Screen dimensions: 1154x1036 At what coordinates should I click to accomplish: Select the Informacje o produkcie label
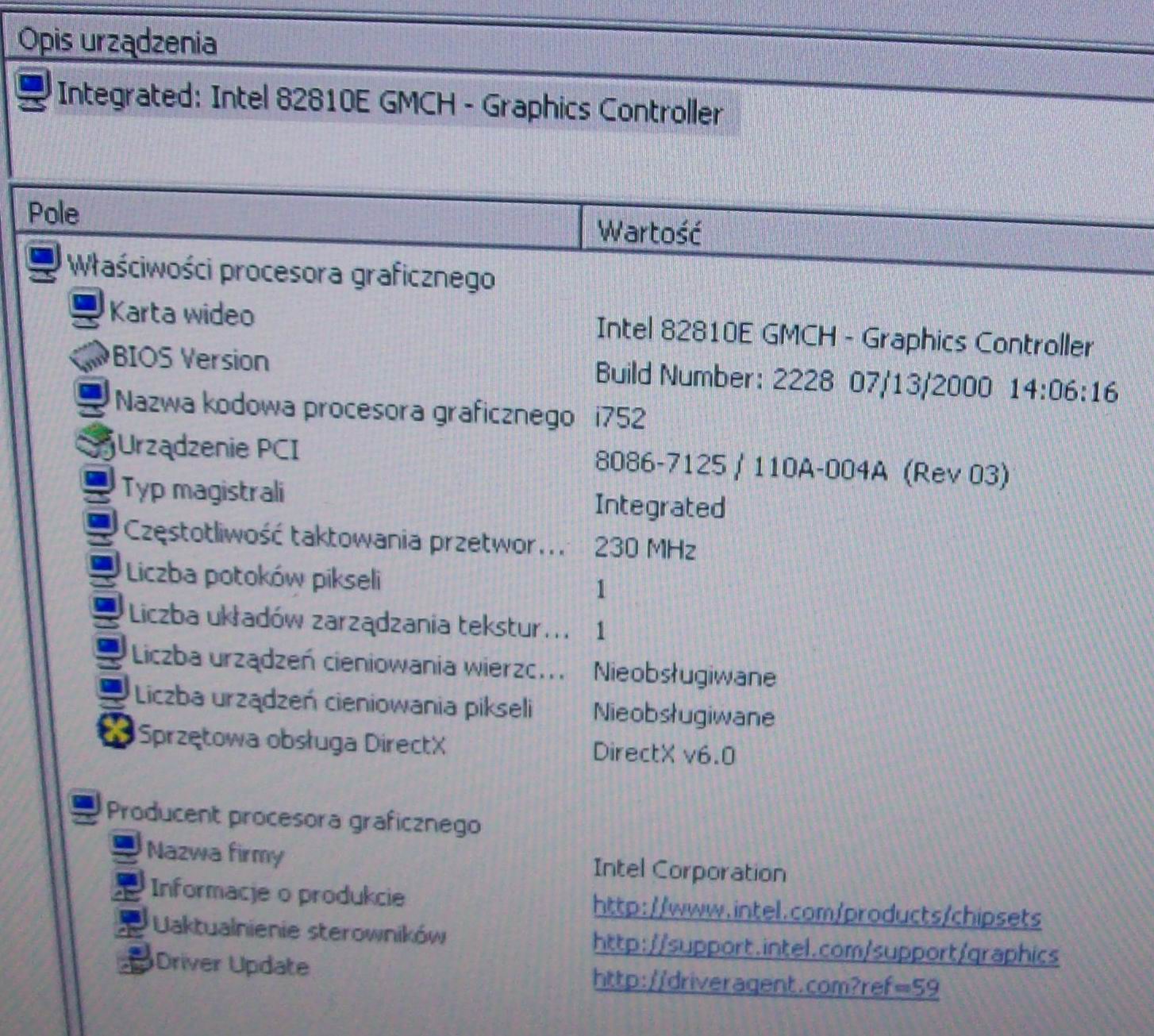(x=278, y=892)
